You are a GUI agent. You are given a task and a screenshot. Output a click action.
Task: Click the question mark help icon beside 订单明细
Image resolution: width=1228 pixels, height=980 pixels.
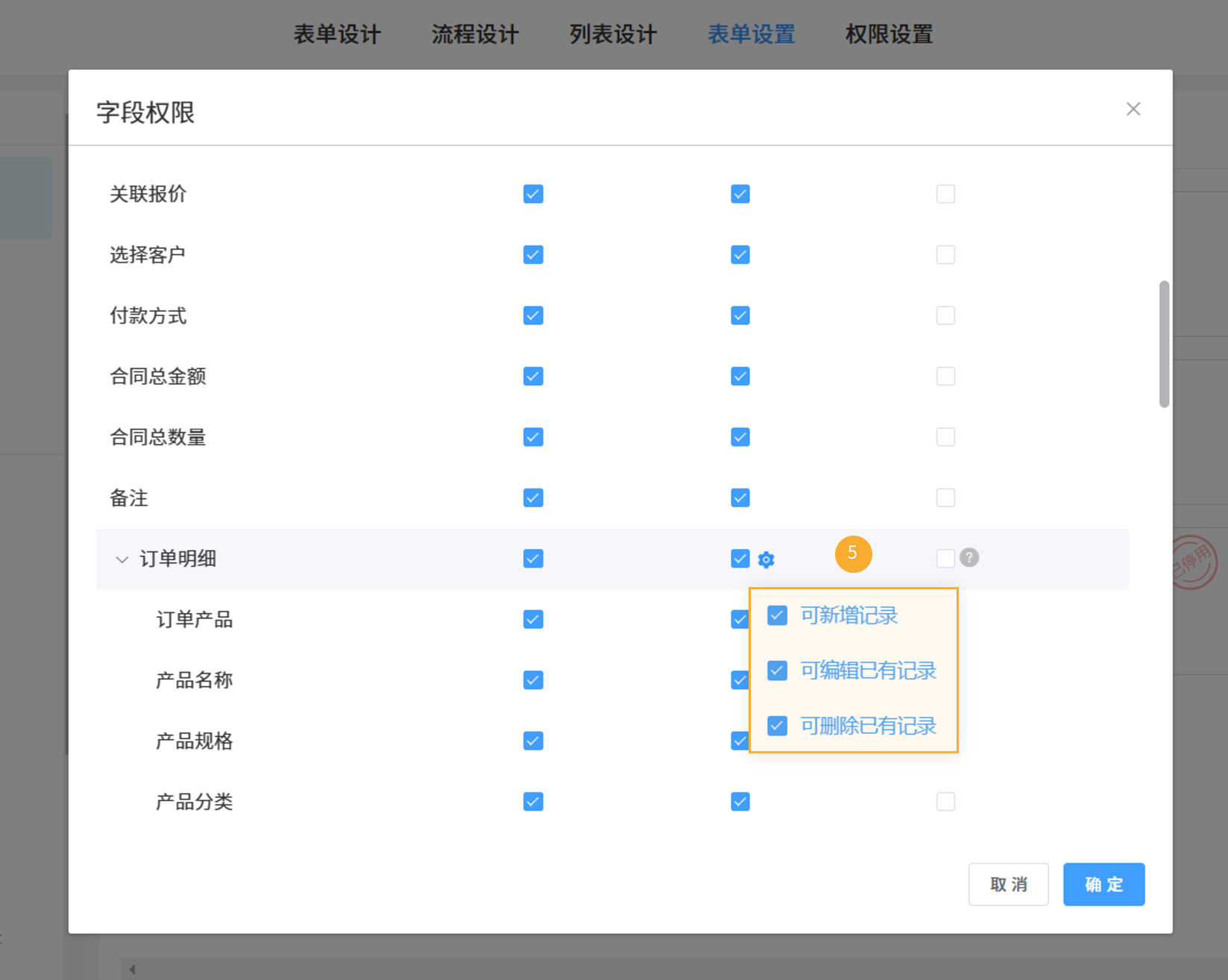[969, 557]
